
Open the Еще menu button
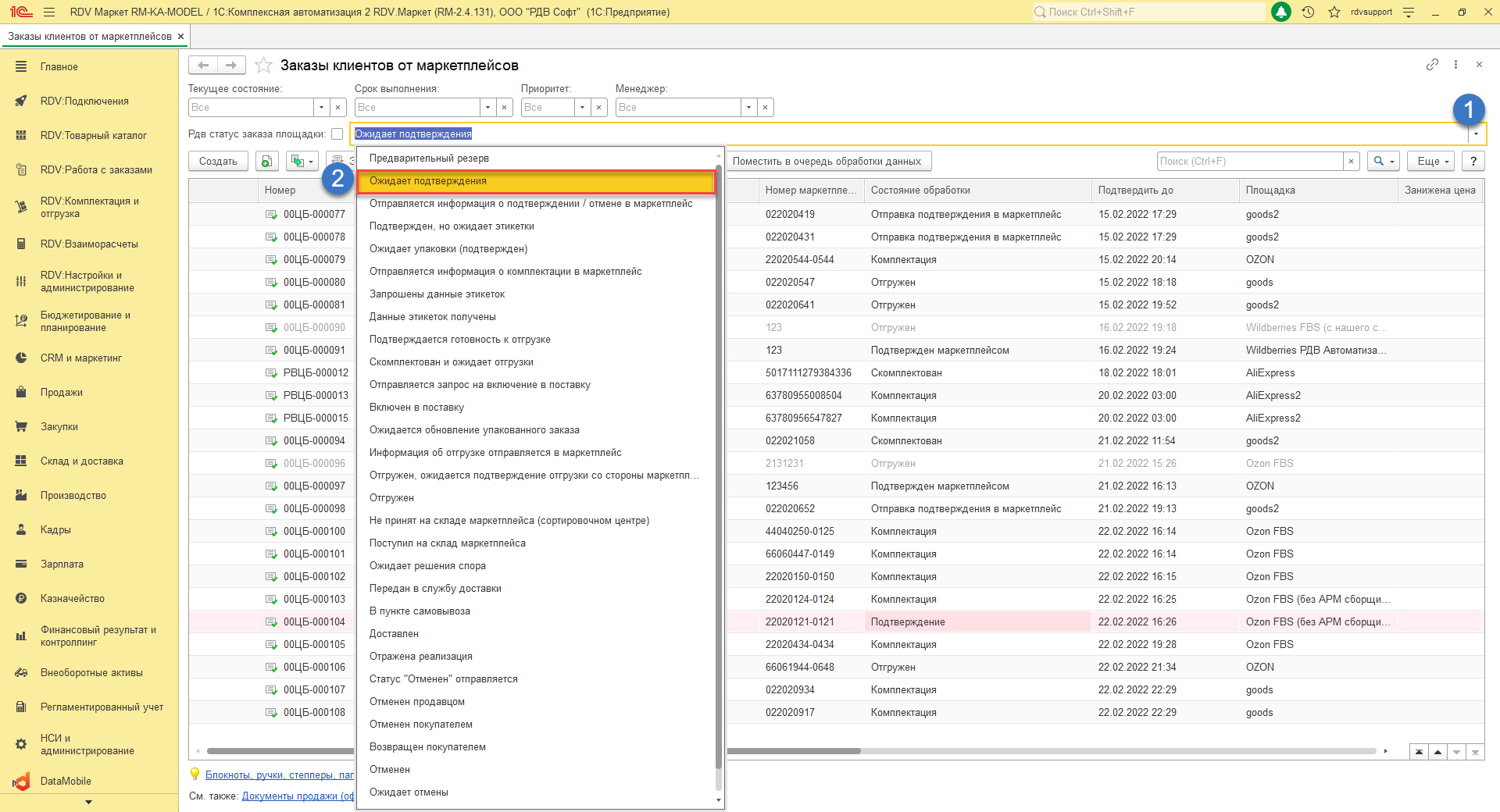1433,161
